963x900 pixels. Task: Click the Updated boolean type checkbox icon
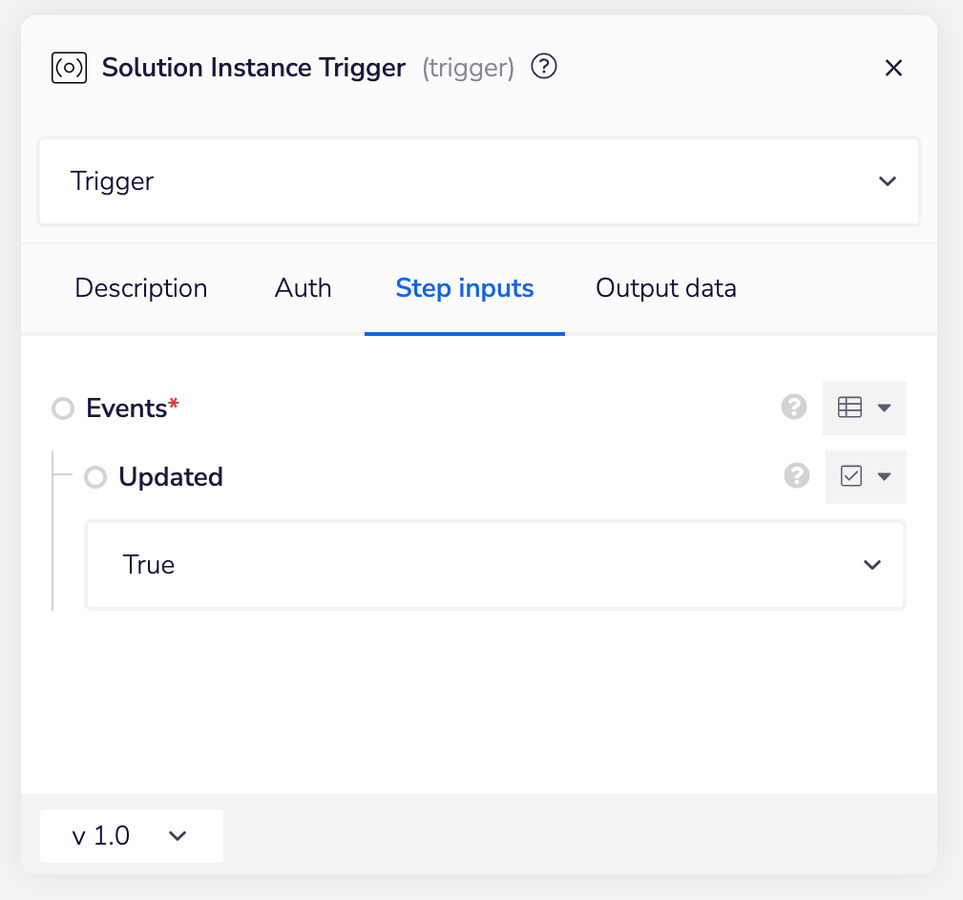coord(851,477)
